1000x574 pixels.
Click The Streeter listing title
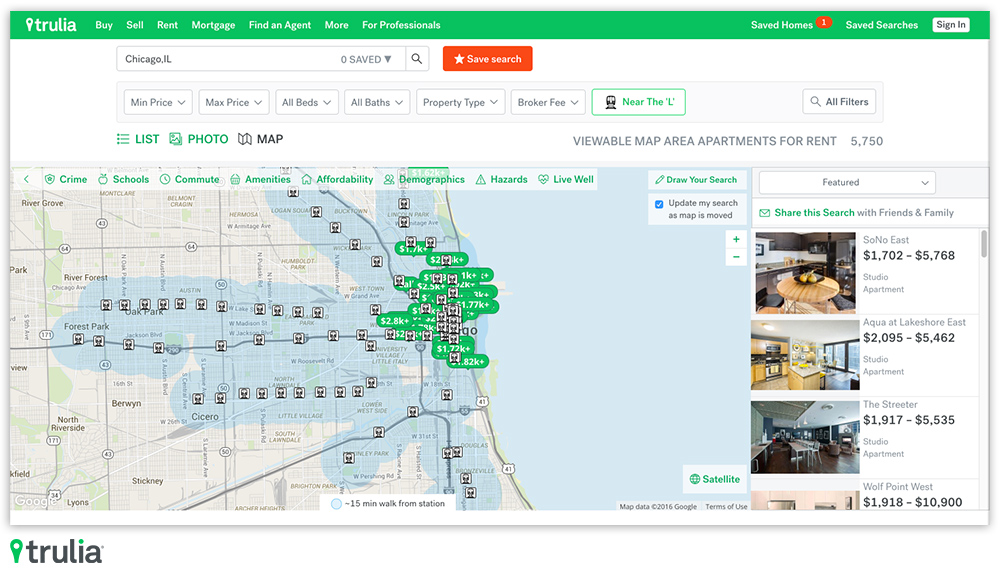(x=890, y=404)
